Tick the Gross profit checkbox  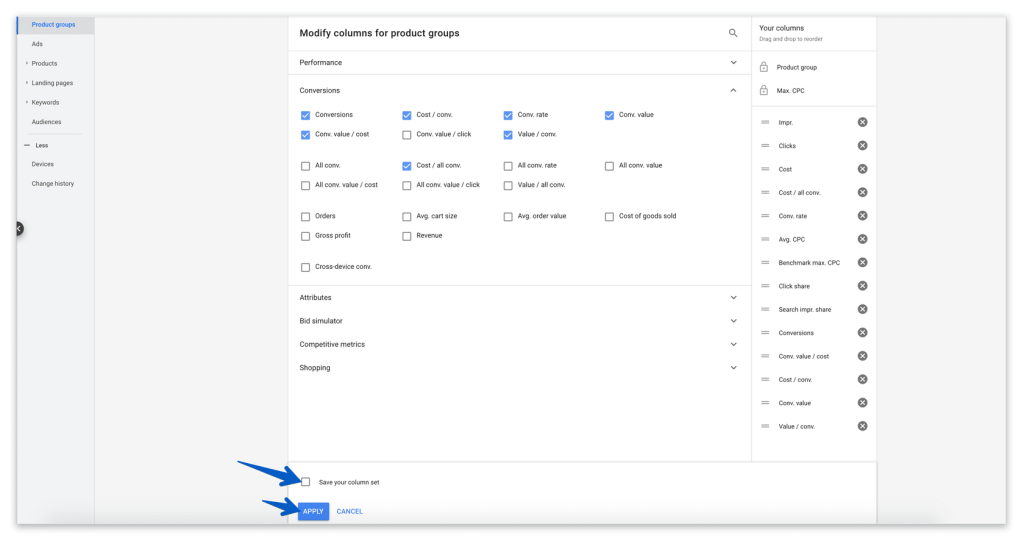tap(306, 236)
